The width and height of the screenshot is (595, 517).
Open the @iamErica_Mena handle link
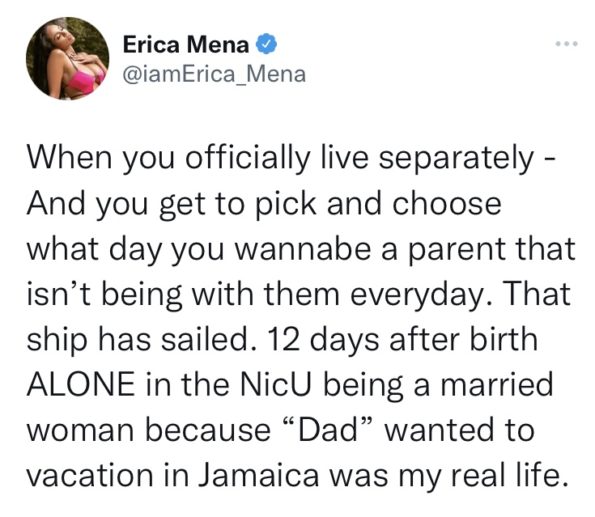[x=214, y=74]
